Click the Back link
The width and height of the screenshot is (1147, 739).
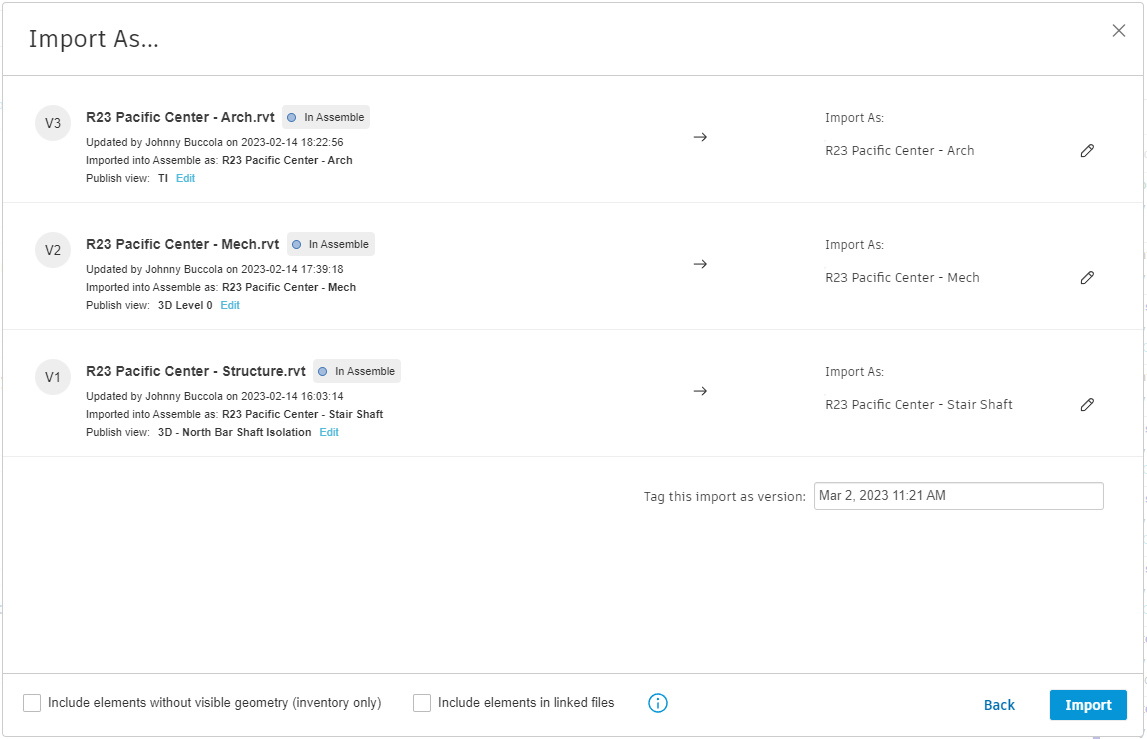[x=999, y=705]
